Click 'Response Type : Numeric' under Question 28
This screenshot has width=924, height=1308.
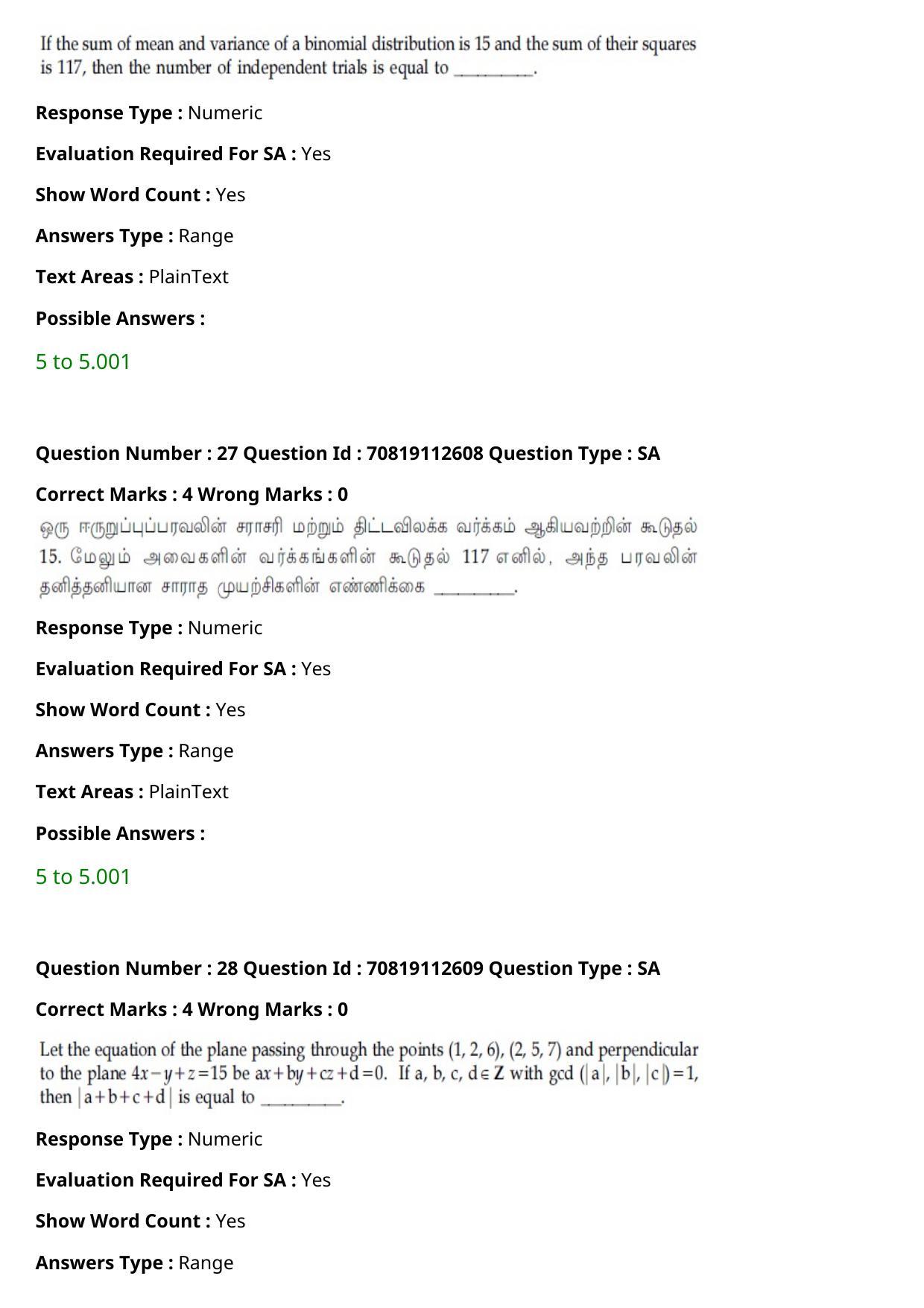(149, 1139)
